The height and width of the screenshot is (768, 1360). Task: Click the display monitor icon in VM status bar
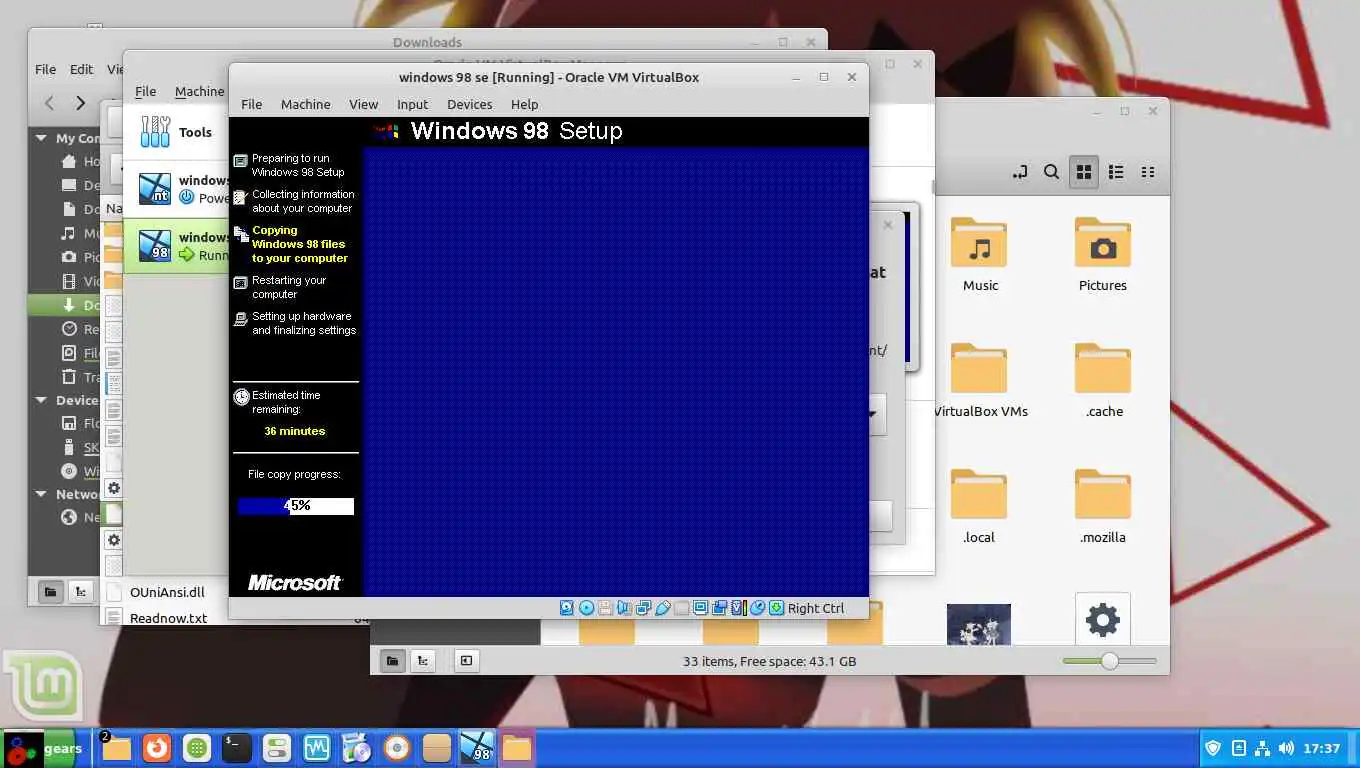pos(700,608)
